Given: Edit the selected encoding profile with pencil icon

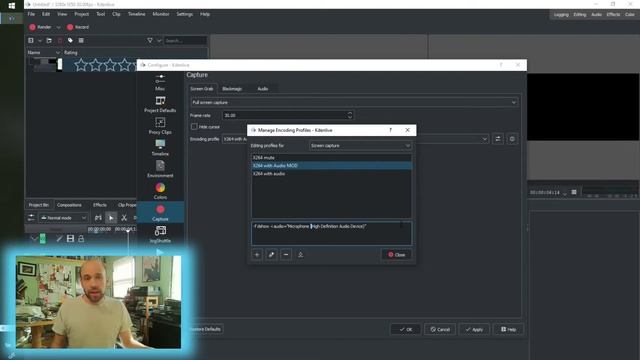Looking at the screenshot, I should 271,255.
